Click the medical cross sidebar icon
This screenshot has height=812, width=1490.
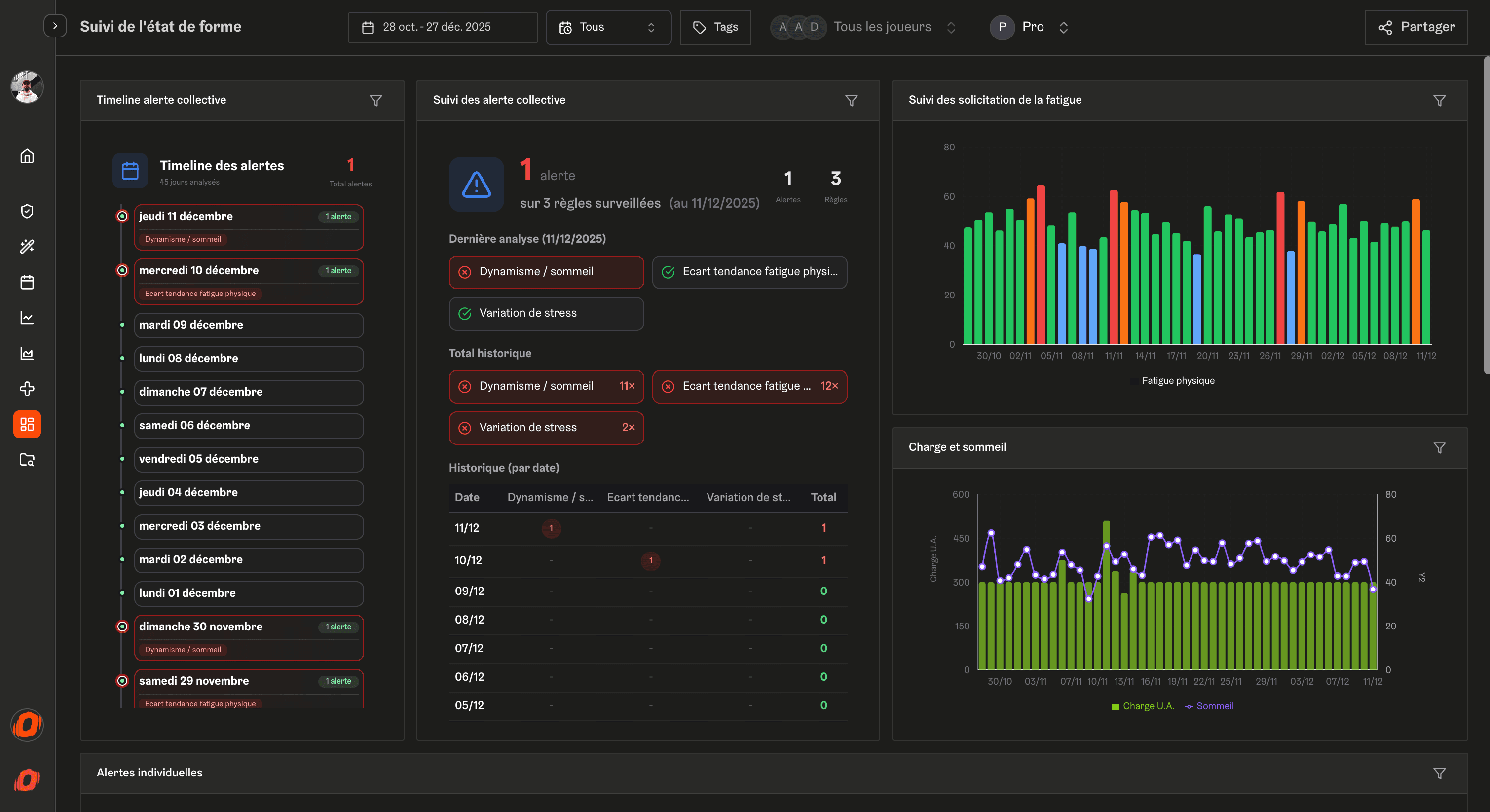(27, 389)
